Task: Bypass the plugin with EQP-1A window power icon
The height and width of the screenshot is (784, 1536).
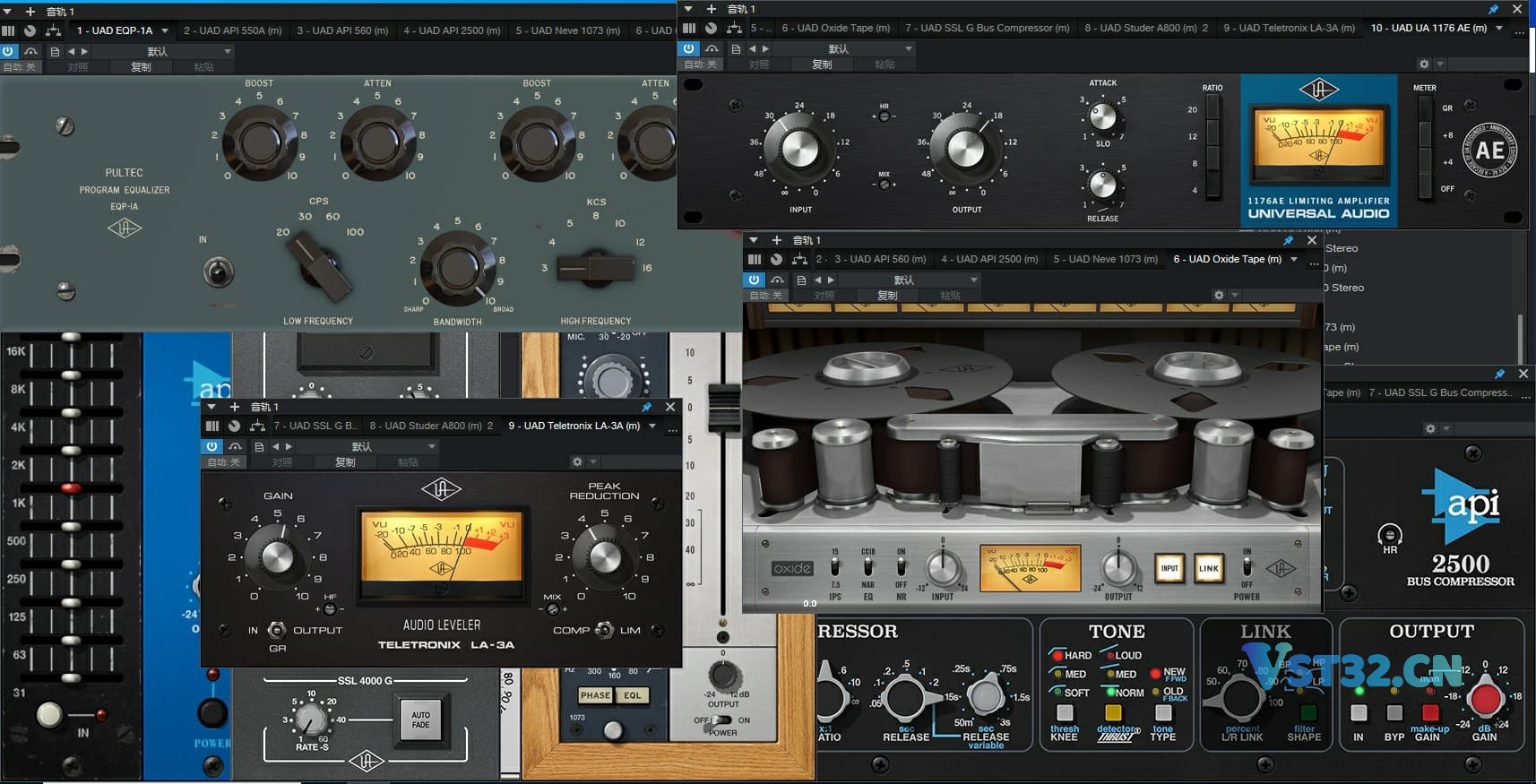Action: (8, 51)
